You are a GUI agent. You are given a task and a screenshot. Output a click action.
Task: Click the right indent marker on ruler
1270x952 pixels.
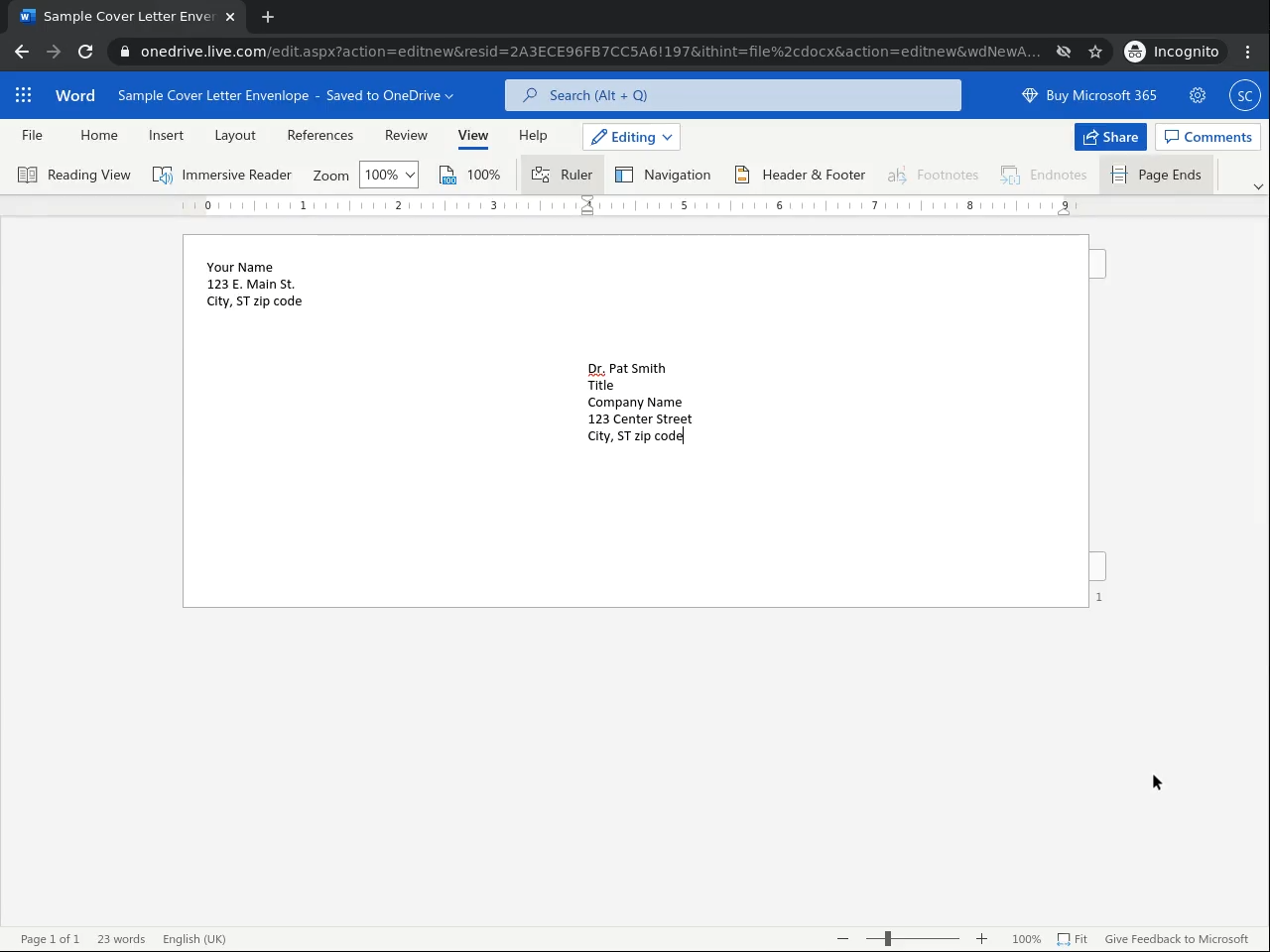(x=1063, y=210)
